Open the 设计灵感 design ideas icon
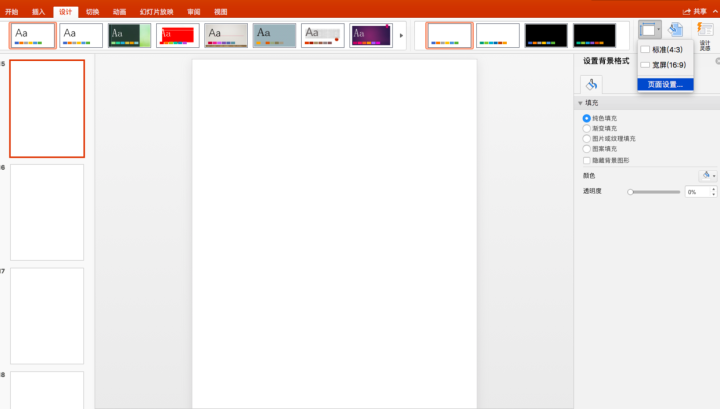 point(705,36)
